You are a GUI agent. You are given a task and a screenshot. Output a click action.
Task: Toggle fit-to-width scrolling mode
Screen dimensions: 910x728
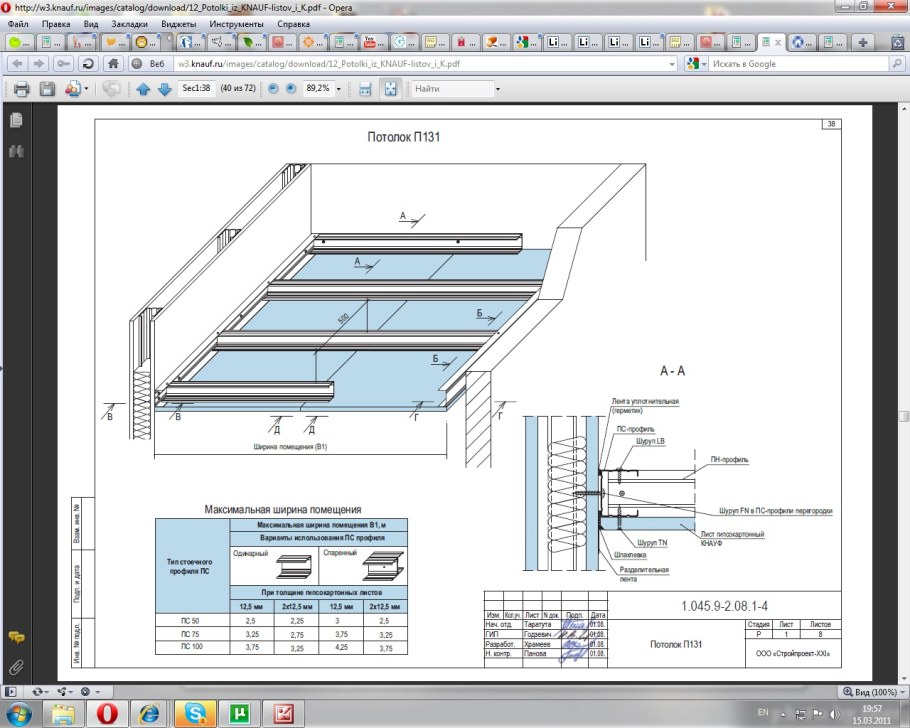366,89
